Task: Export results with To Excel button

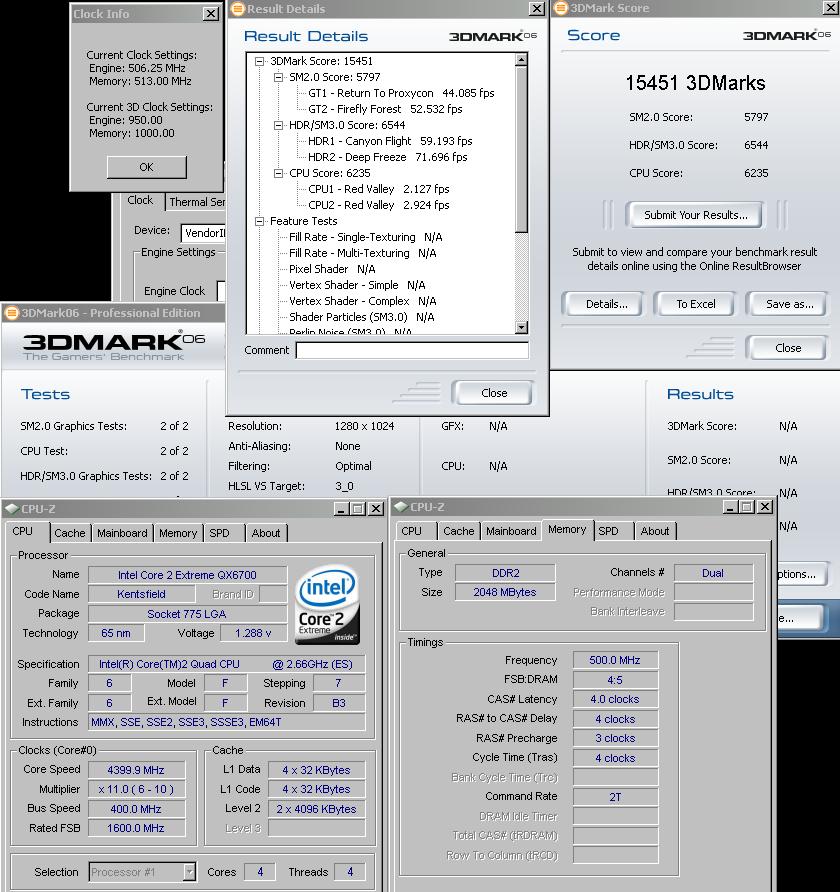Action: [696, 304]
